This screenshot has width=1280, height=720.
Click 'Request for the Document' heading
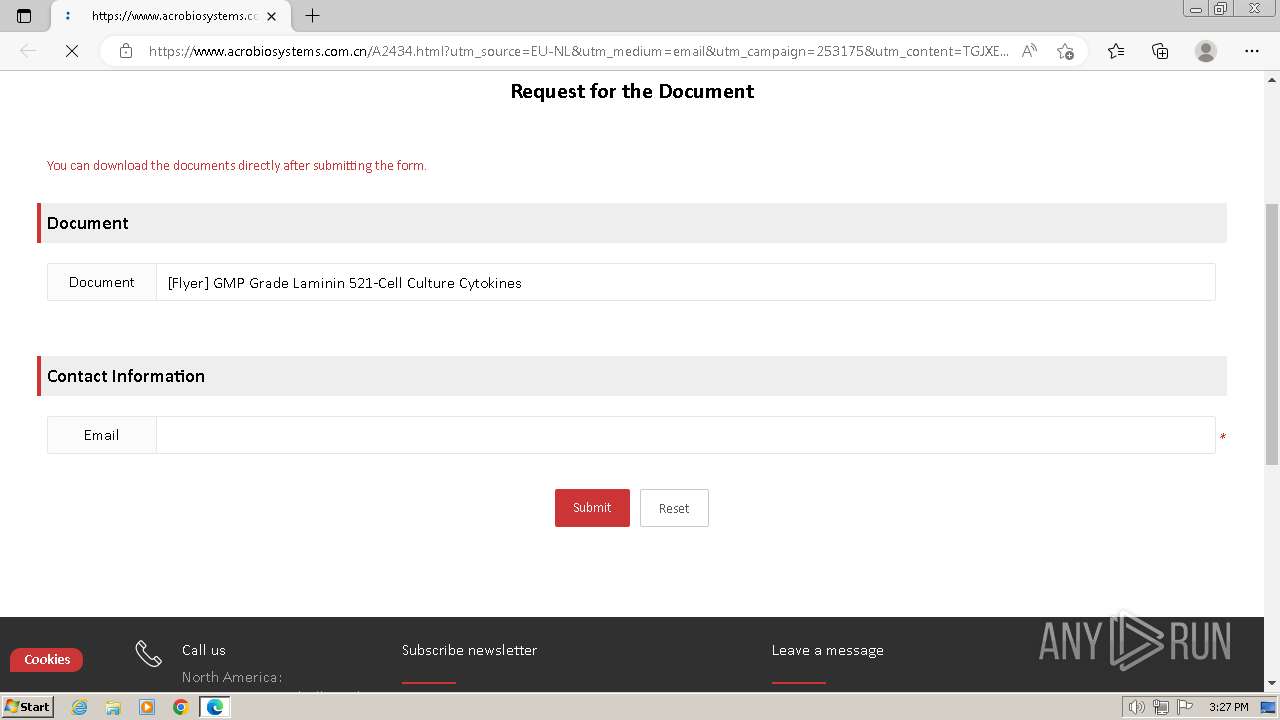coord(632,91)
